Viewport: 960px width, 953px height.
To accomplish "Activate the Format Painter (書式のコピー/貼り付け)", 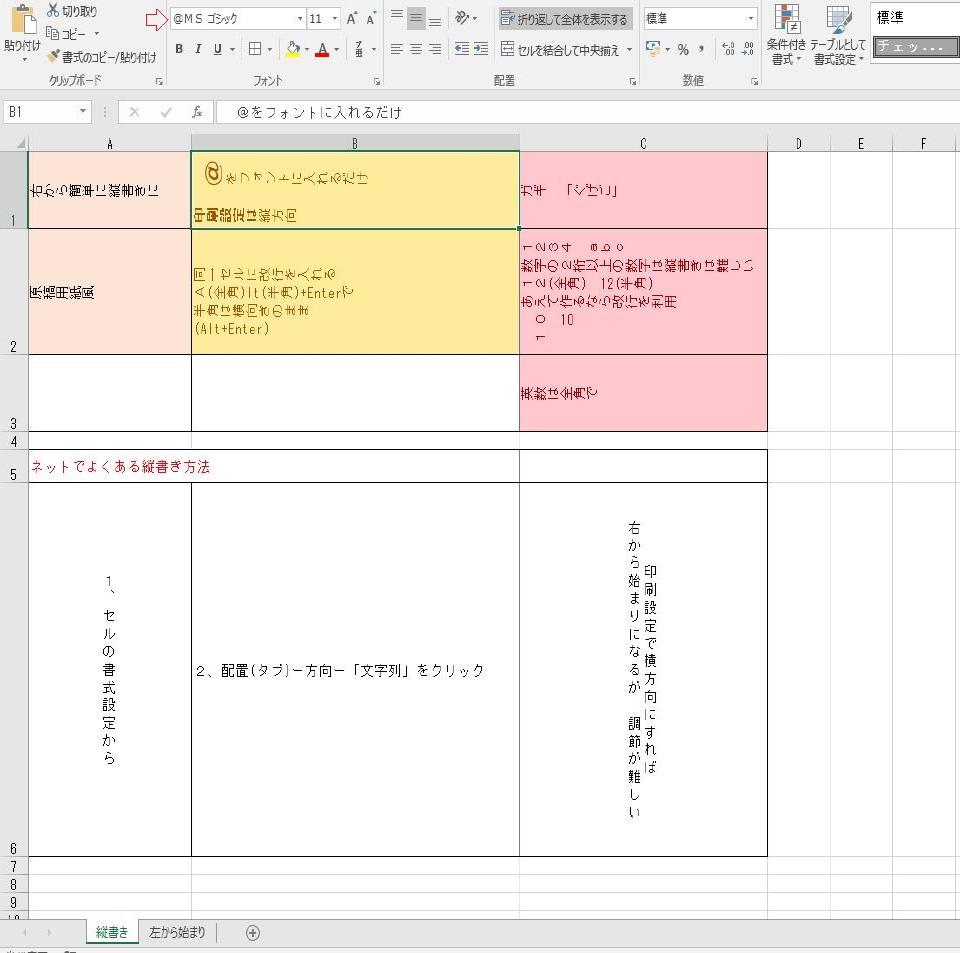I will [102, 57].
